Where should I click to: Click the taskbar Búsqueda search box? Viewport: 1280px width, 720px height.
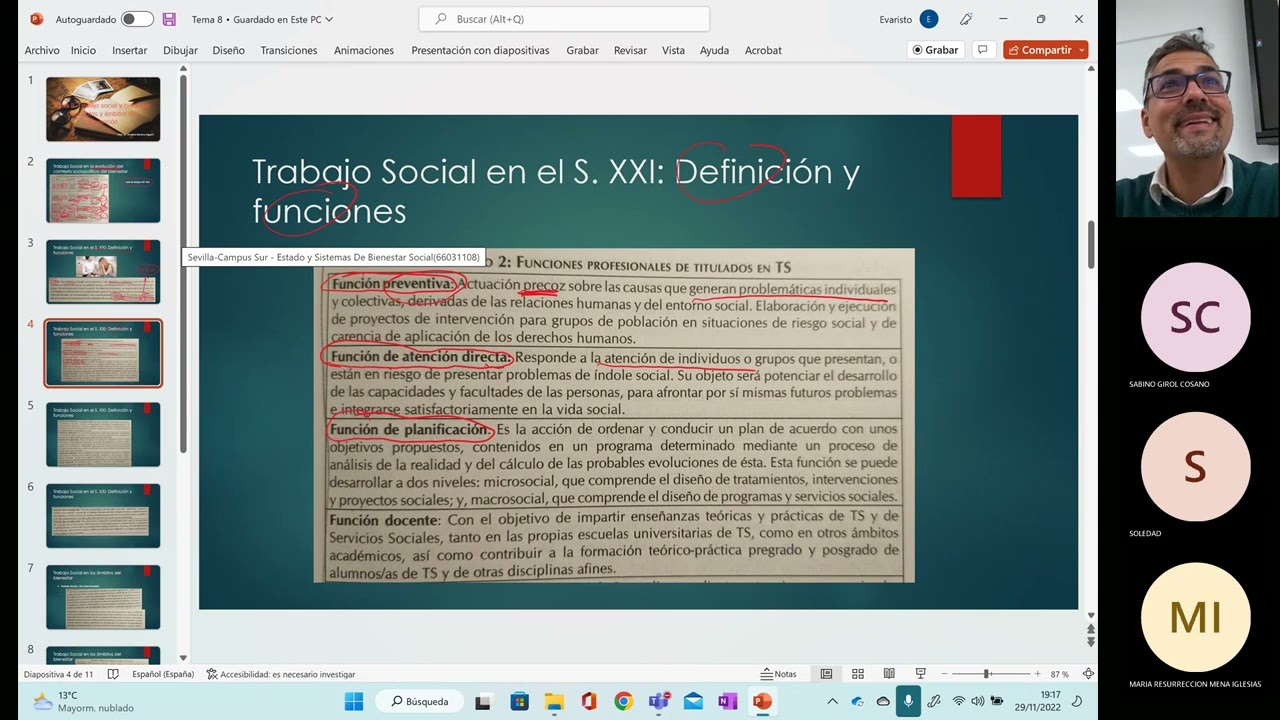click(420, 701)
